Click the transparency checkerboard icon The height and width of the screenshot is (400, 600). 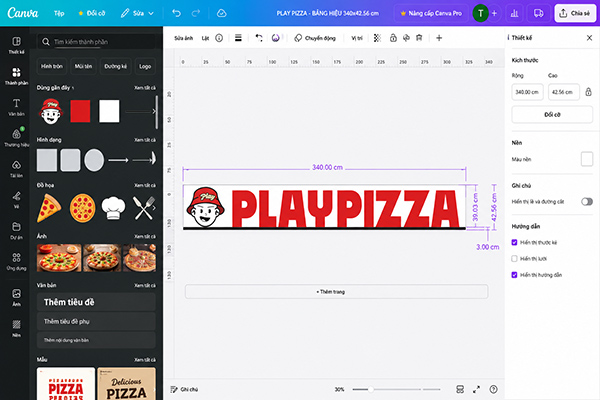pyautogui.click(x=377, y=38)
